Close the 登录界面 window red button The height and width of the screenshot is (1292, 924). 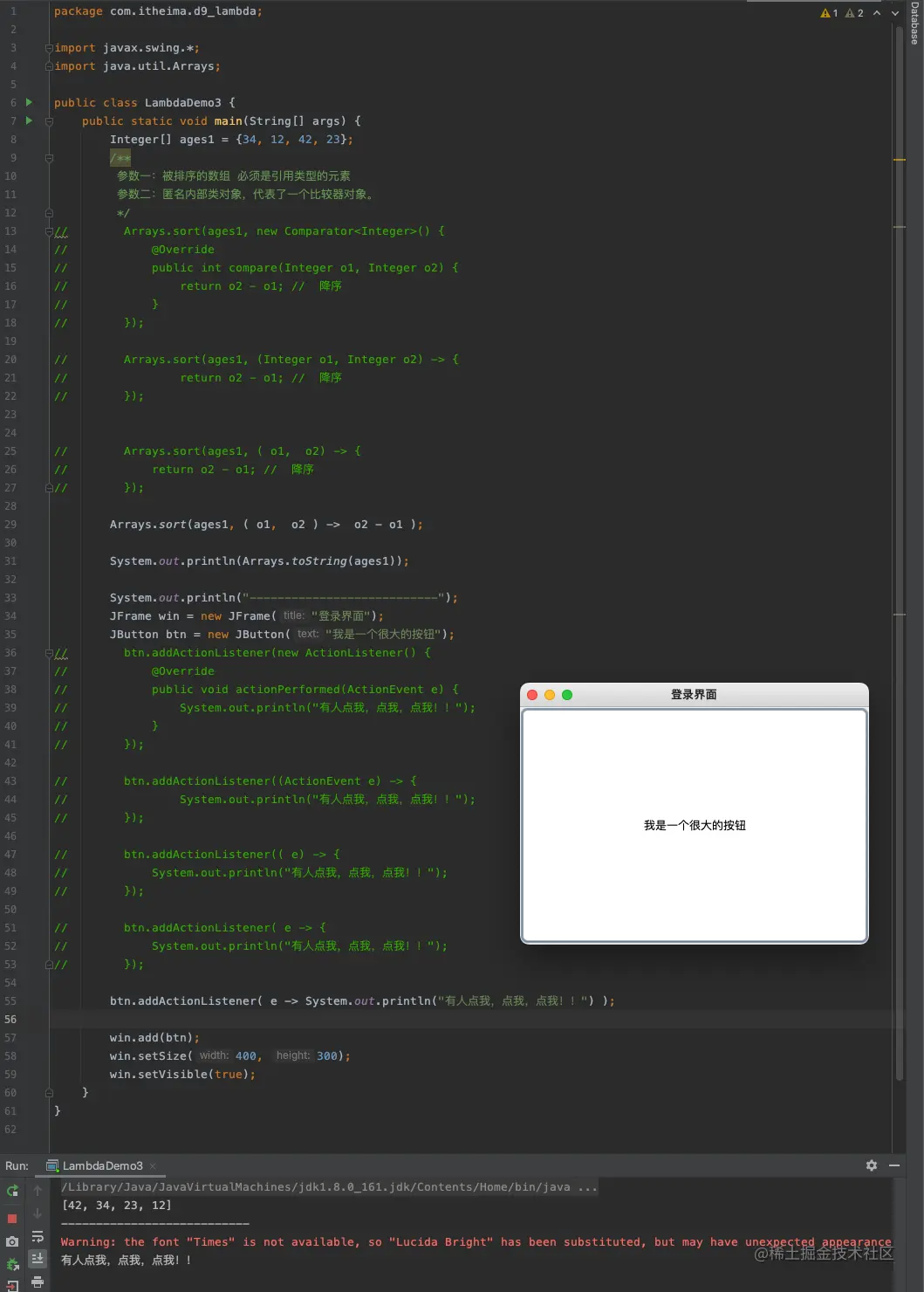coord(532,695)
